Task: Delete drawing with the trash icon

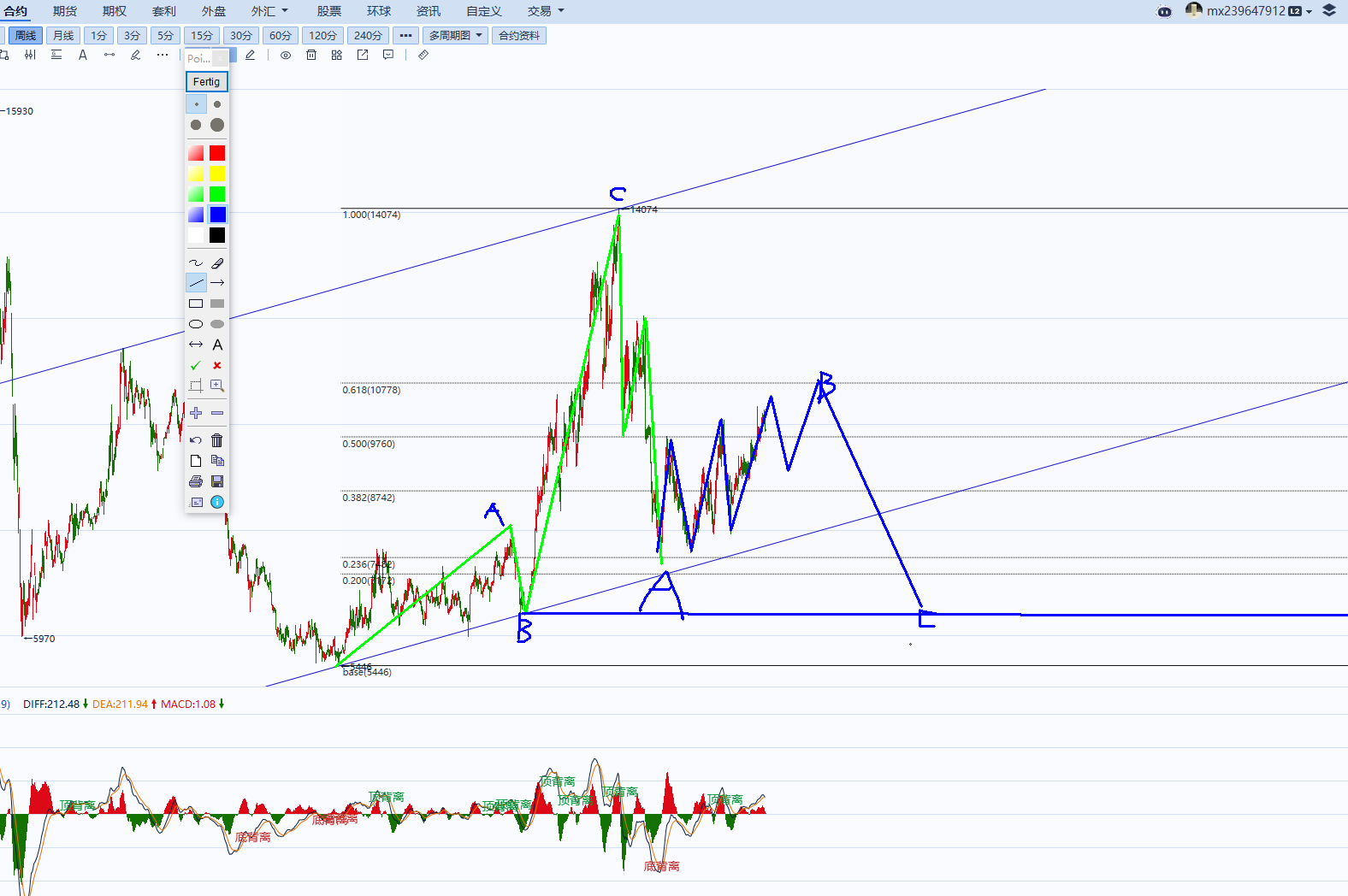Action: 217,440
